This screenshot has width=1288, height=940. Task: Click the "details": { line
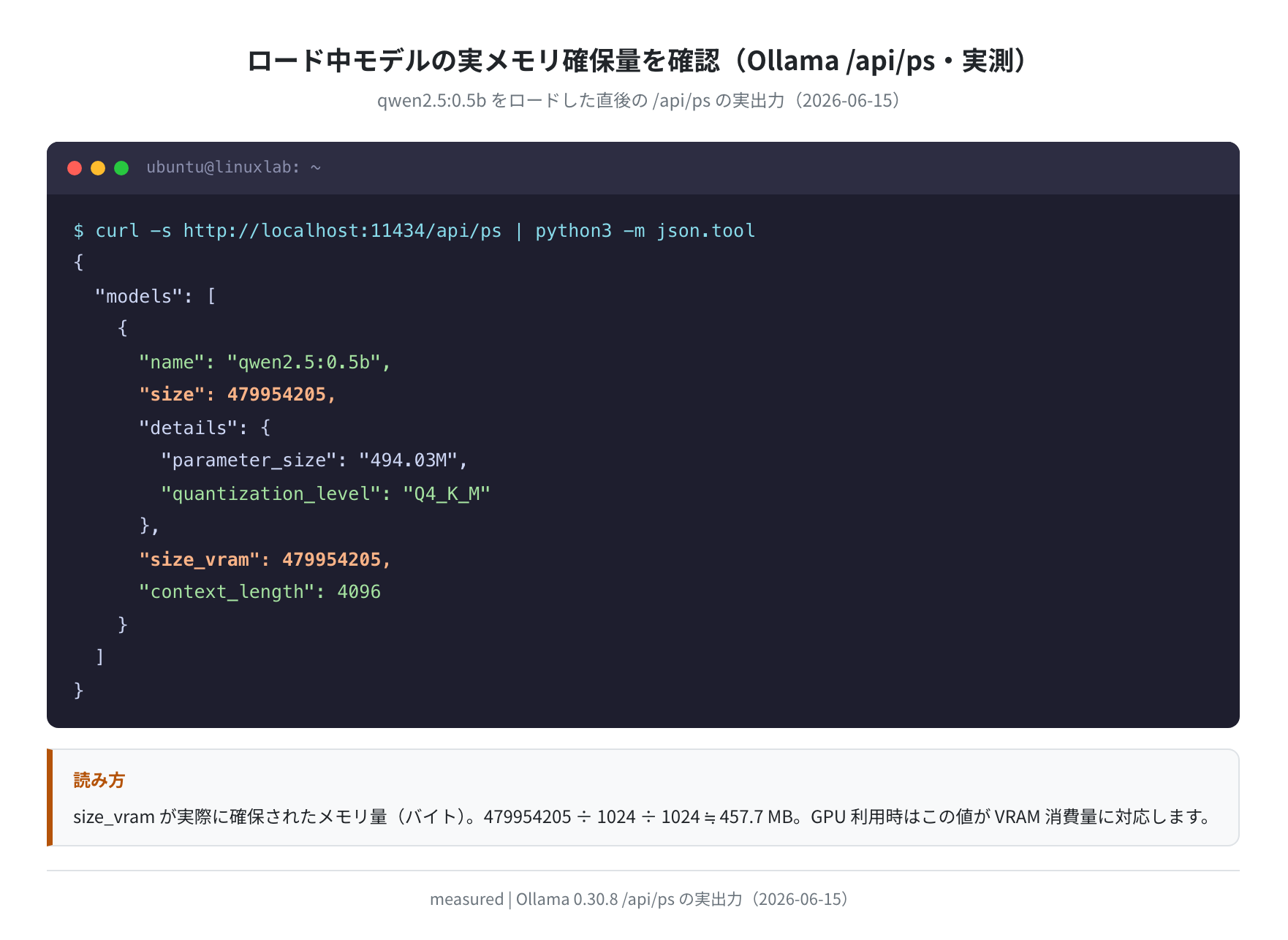[x=205, y=428]
